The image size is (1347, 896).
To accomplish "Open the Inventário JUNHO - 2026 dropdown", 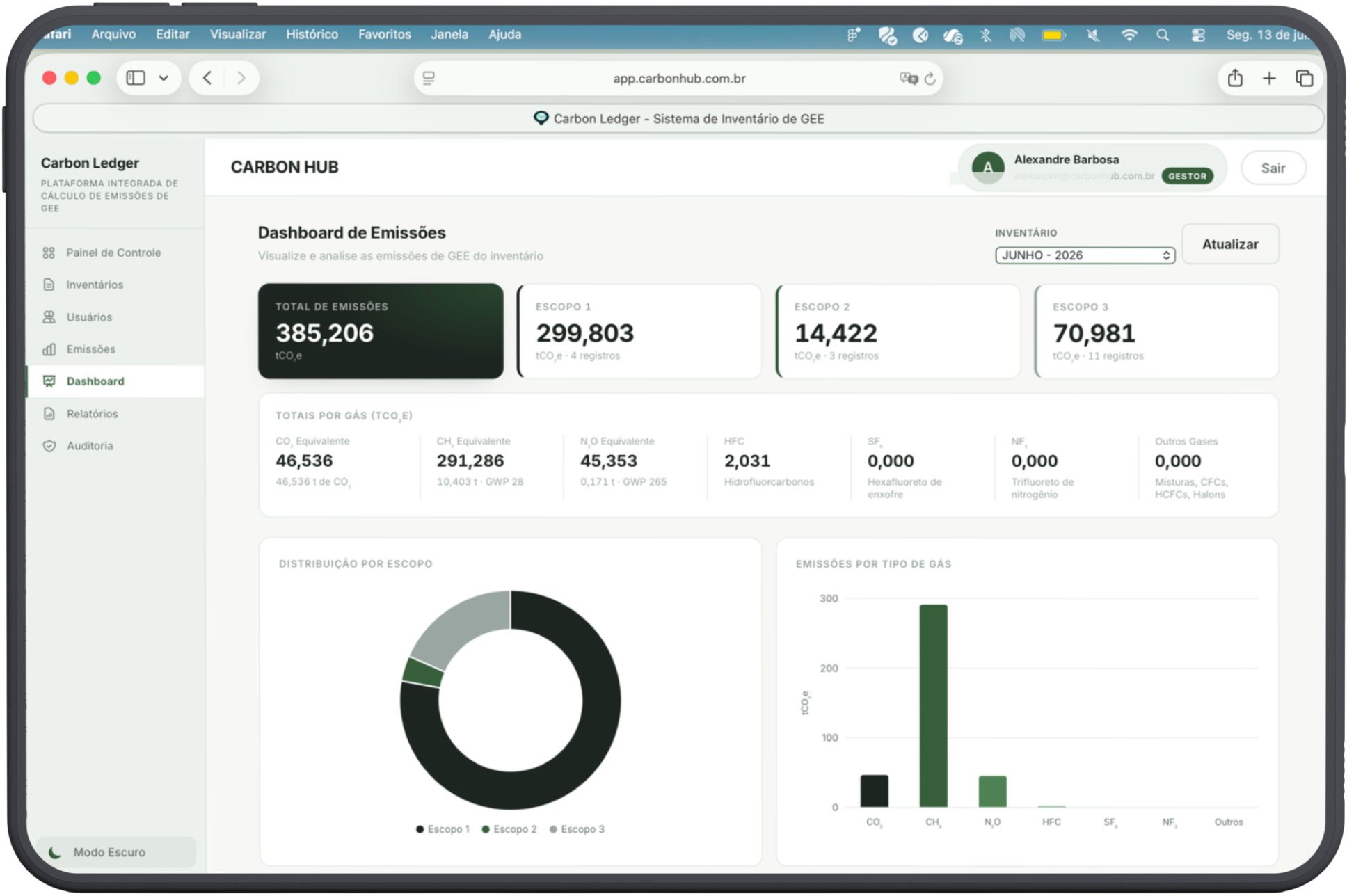I will click(1085, 255).
